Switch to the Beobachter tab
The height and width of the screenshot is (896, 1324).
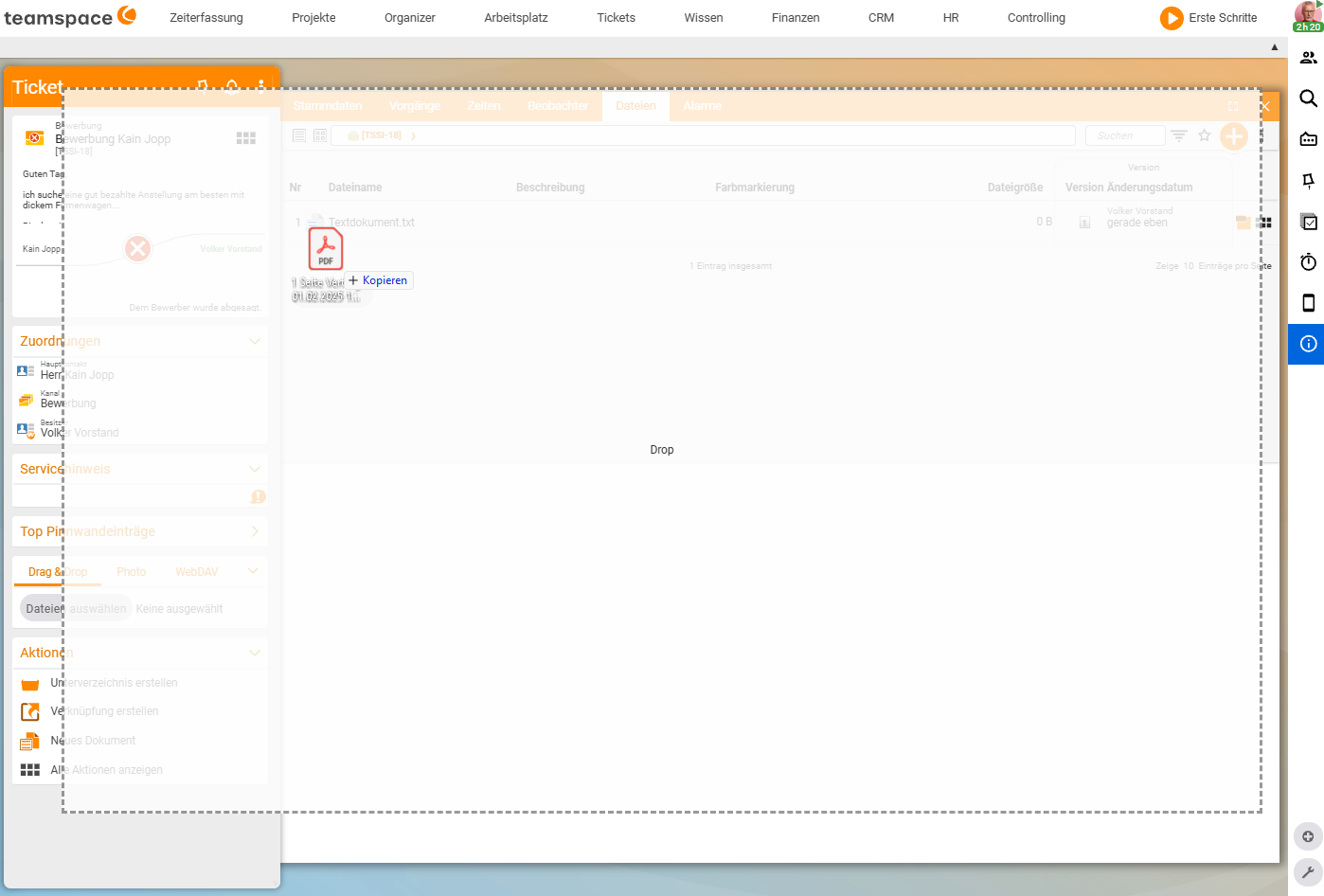(x=559, y=106)
